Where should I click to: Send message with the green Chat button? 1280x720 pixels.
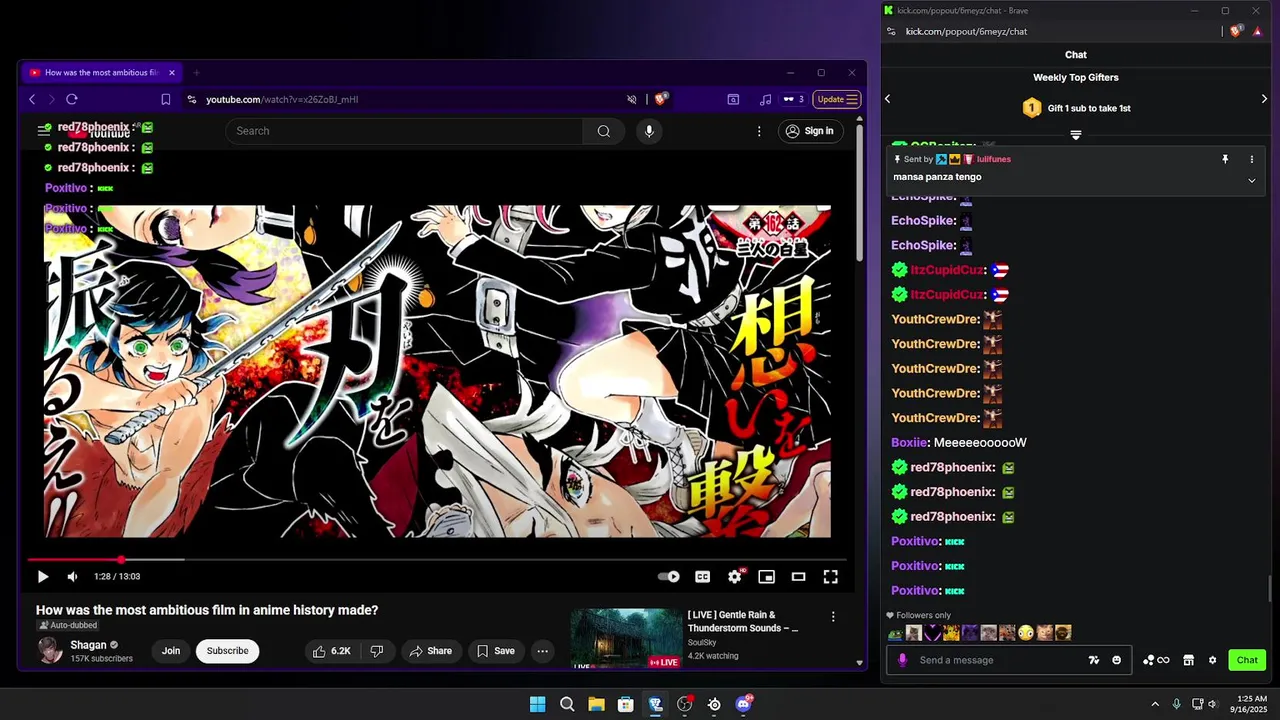tap(1247, 660)
